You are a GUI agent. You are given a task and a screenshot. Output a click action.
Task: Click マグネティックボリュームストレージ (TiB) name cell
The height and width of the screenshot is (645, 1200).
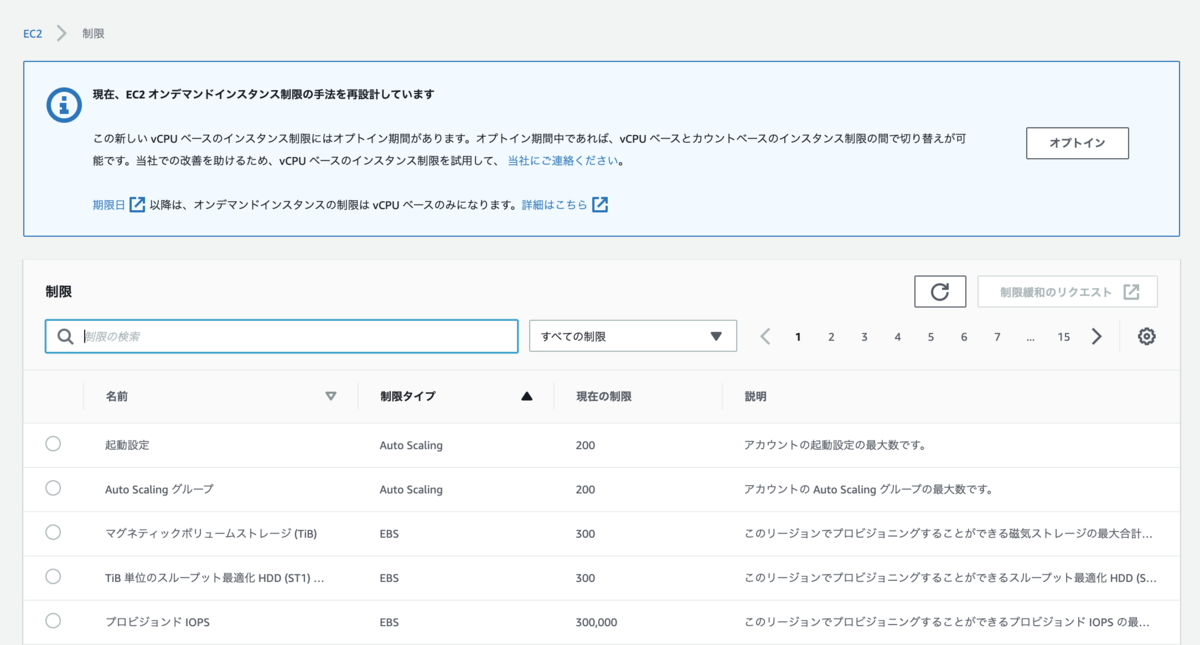(211, 533)
